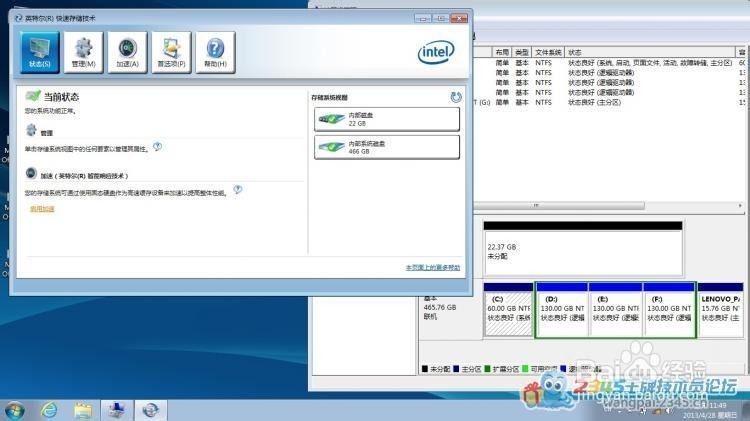Click the dark blue 主分区 legend swatch
The width and height of the screenshot is (750, 421).
click(x=456, y=369)
